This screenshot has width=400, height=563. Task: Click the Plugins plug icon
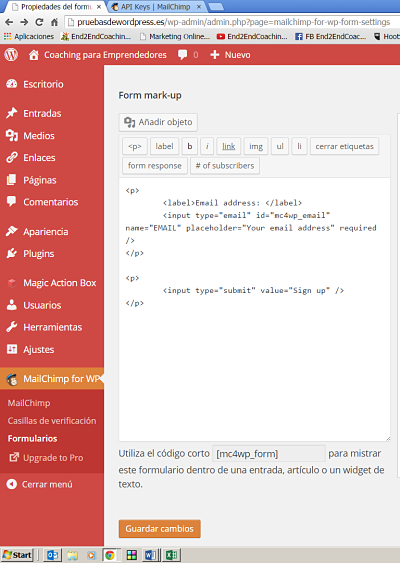(x=11, y=253)
